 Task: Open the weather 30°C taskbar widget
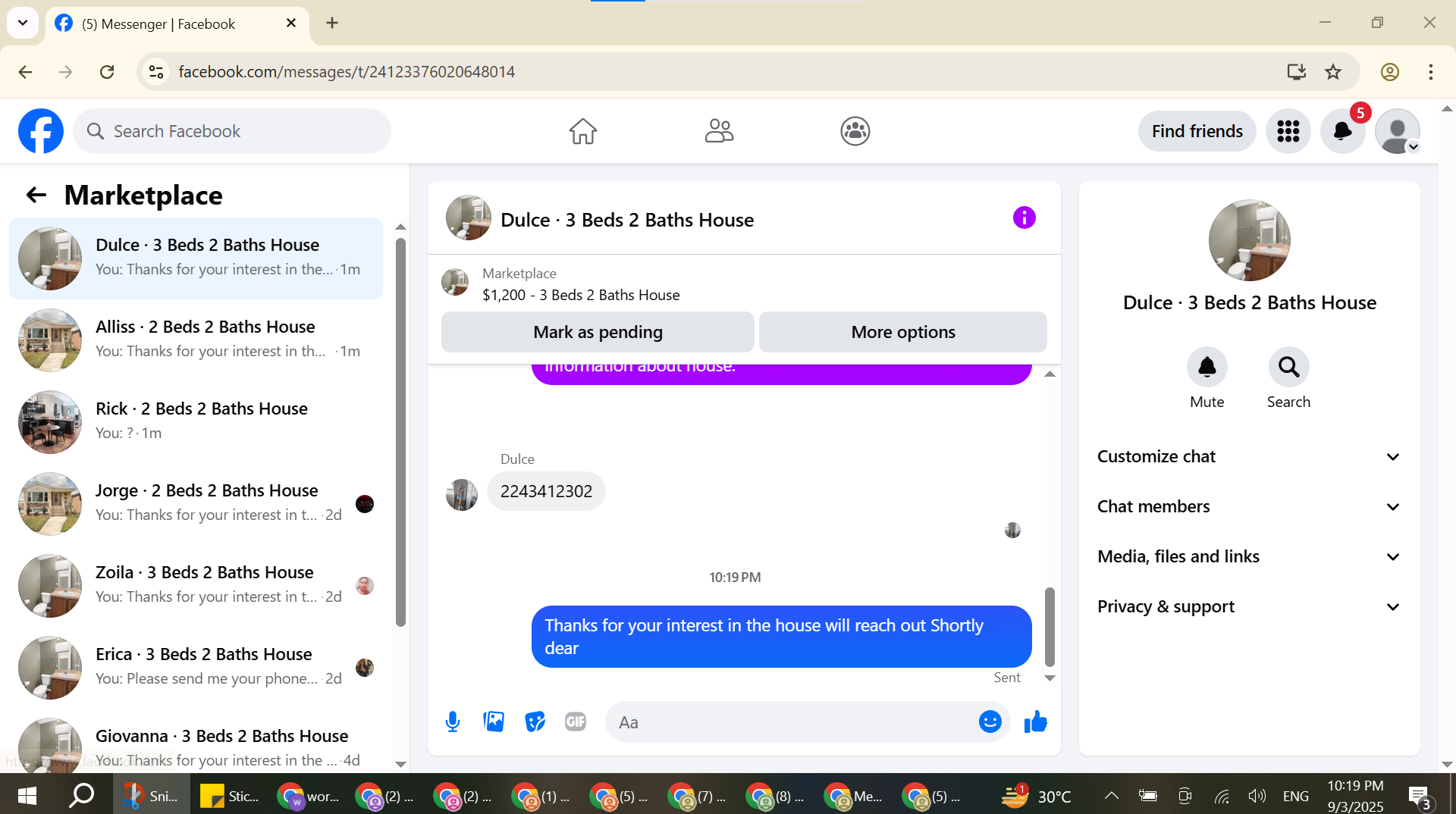pos(1037,796)
